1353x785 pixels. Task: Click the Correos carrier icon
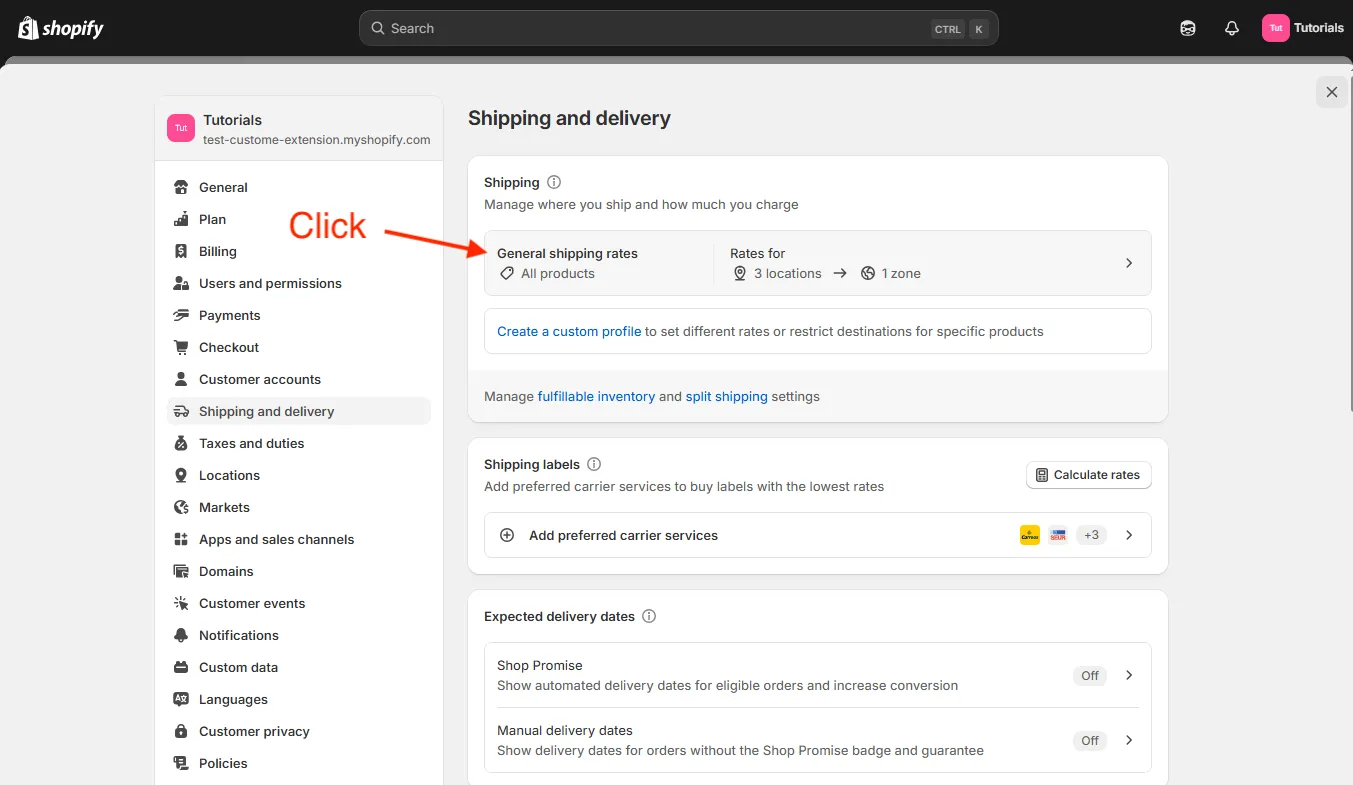[x=1029, y=535]
